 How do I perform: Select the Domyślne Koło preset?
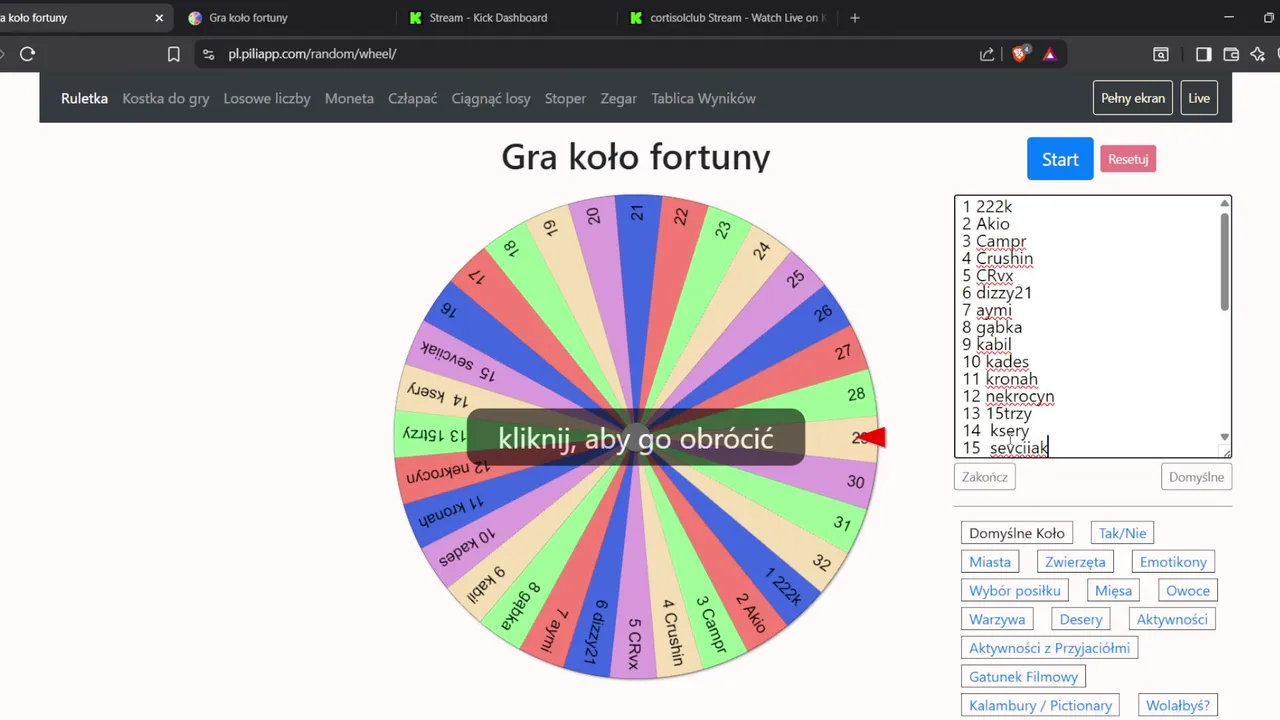click(x=1017, y=533)
